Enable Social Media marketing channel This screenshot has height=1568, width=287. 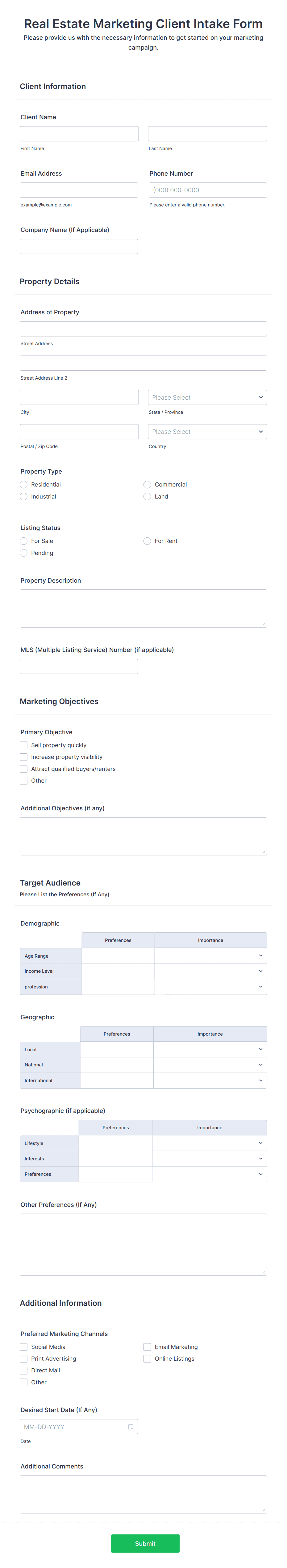click(23, 1347)
